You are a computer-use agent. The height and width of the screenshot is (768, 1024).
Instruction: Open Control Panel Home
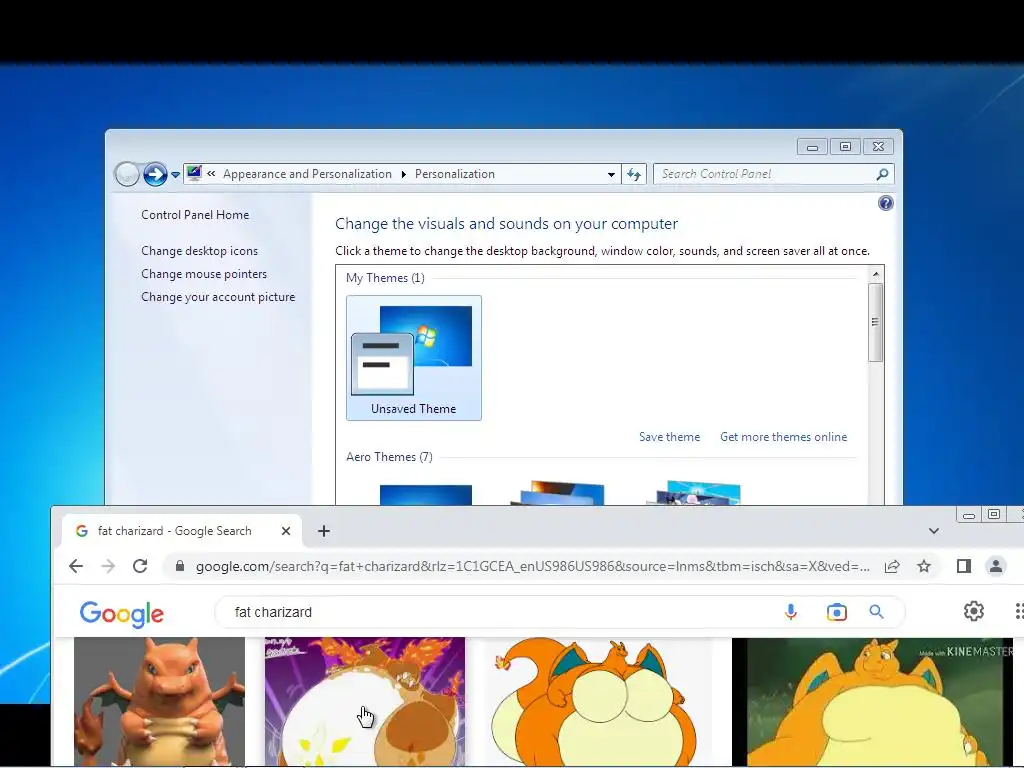195,215
